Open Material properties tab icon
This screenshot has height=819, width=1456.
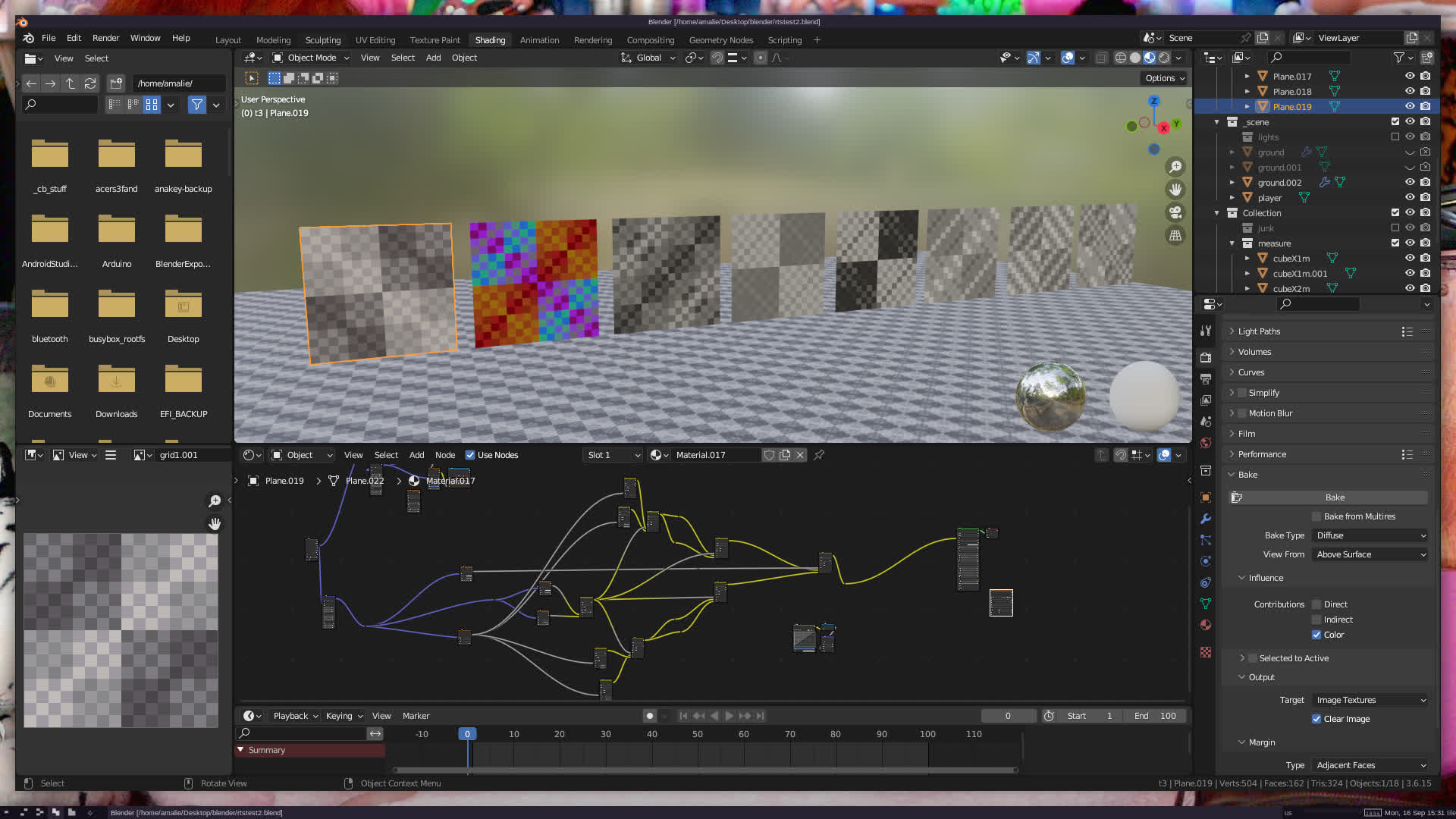[1206, 625]
